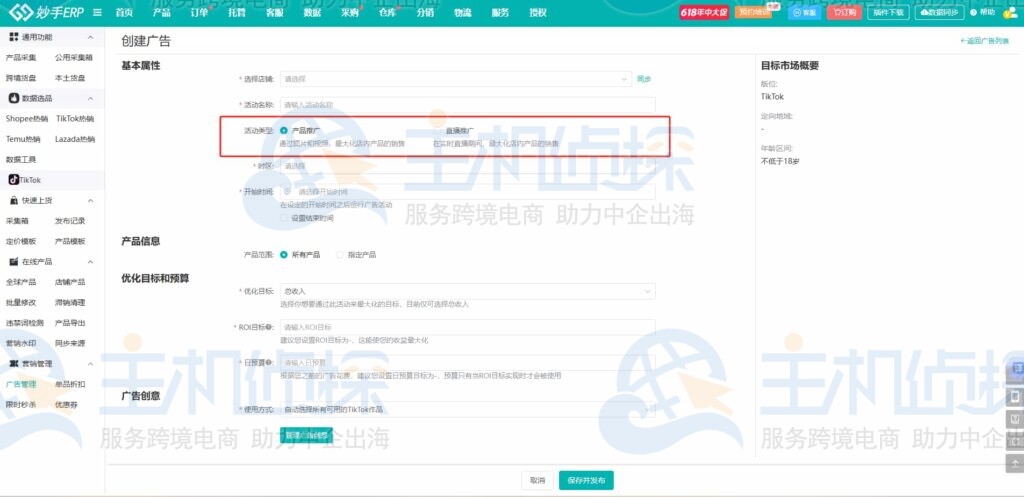Click the top floating tool icon at right edge
This screenshot has height=497, width=1024.
click(1016, 369)
